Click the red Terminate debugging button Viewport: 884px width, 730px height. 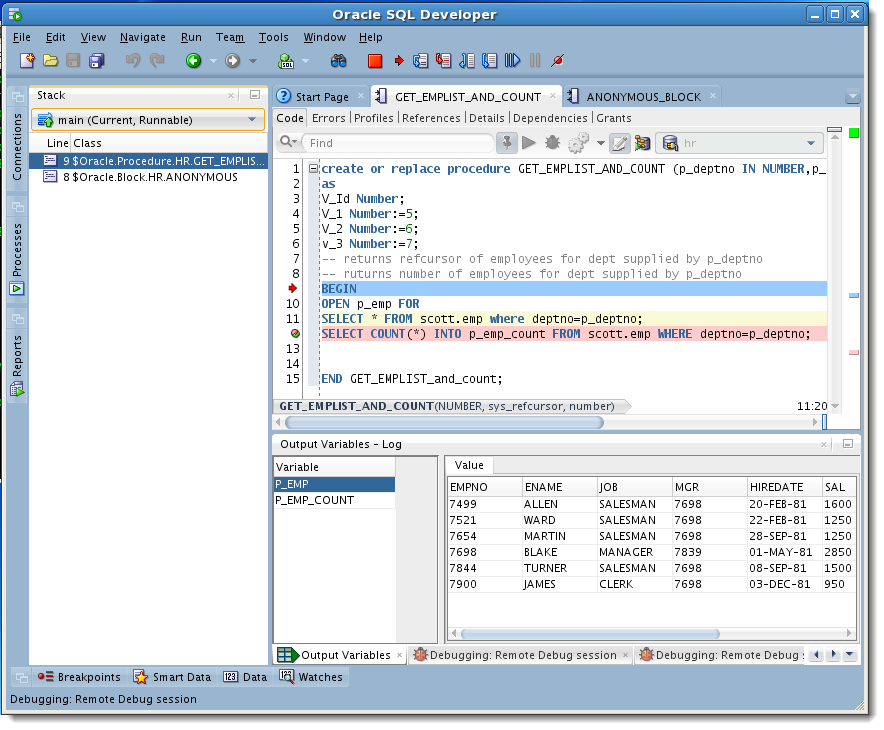[375, 61]
